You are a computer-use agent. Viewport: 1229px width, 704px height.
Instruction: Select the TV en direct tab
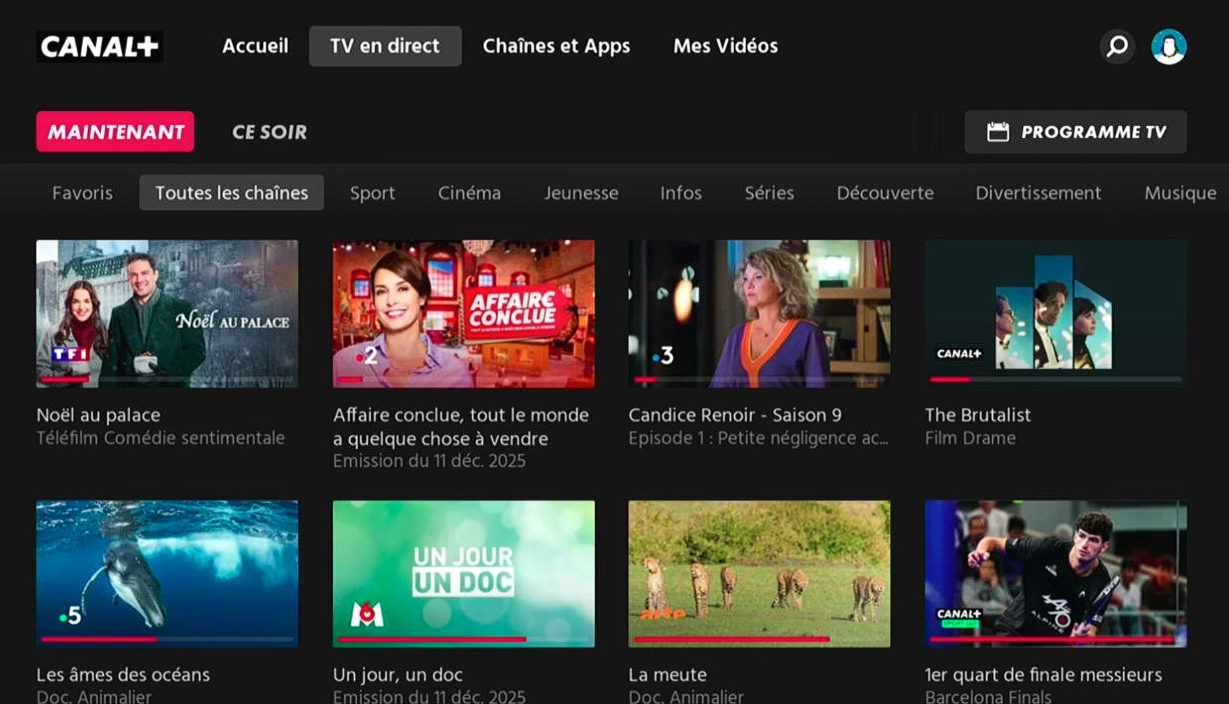click(385, 46)
